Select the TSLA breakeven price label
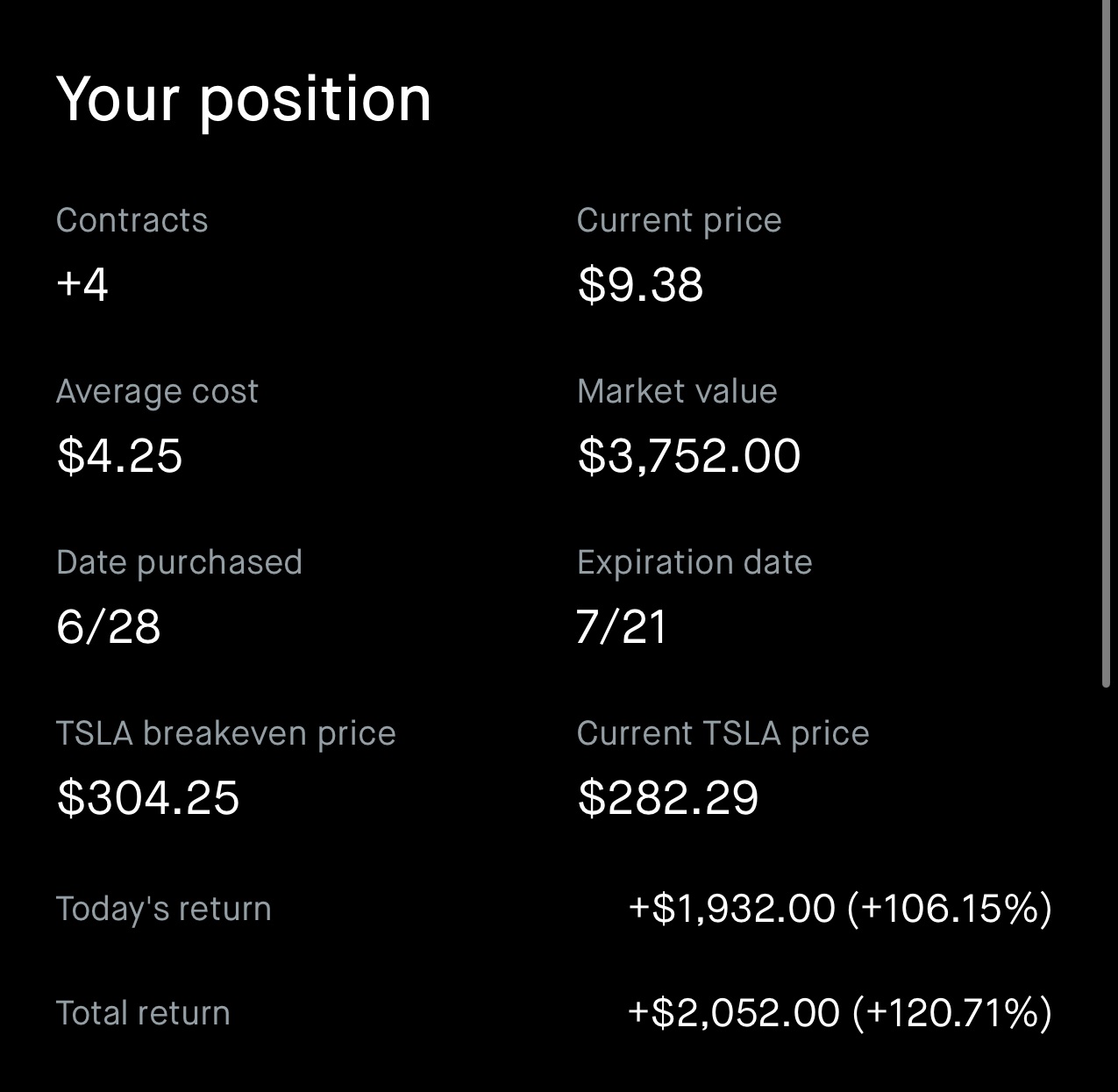This screenshot has height=1092, width=1118. 225,733
